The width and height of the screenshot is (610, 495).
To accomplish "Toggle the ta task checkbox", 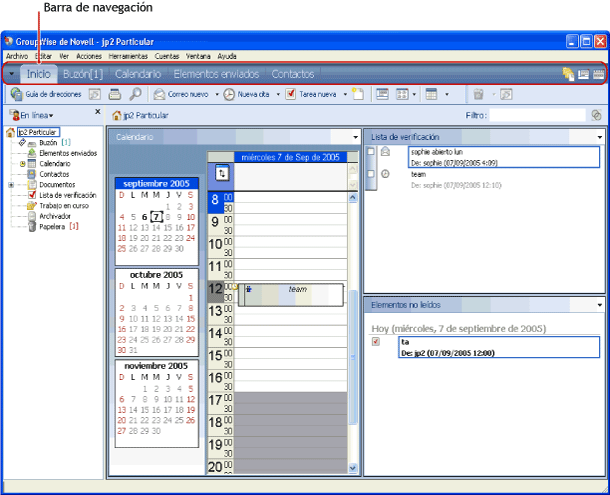I will 376,342.
